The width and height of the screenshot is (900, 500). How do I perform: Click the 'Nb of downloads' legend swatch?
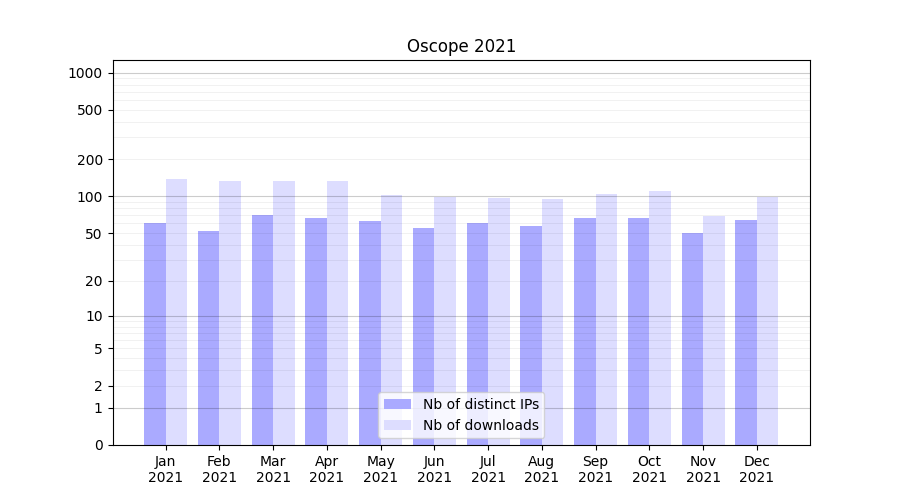397,425
